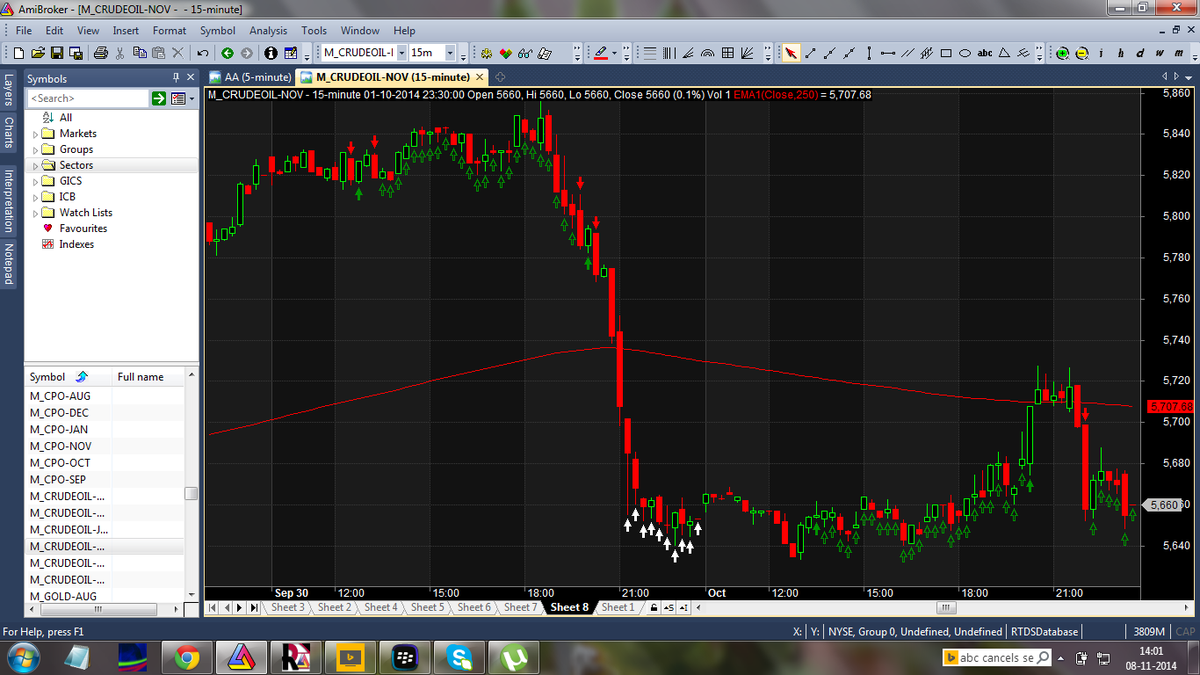
Task: Switch to the Sheet 1 tab
Action: 617,607
